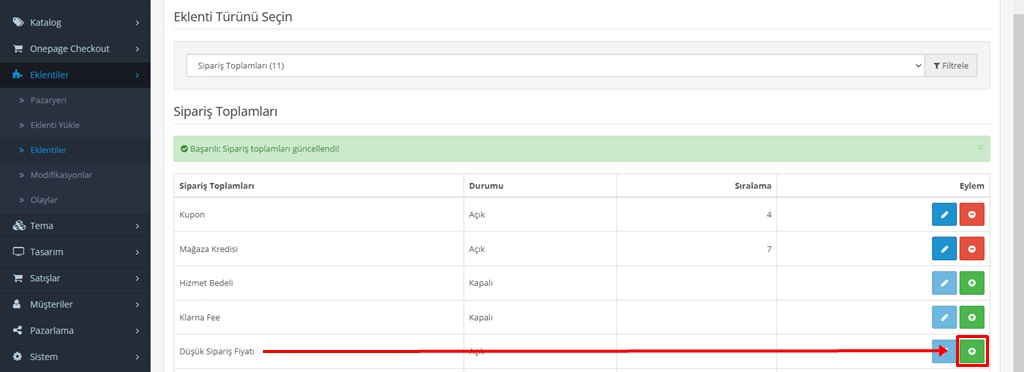The width and height of the screenshot is (1024, 372).
Task: Expand the Onepage Checkout menu
Action: pos(75,49)
